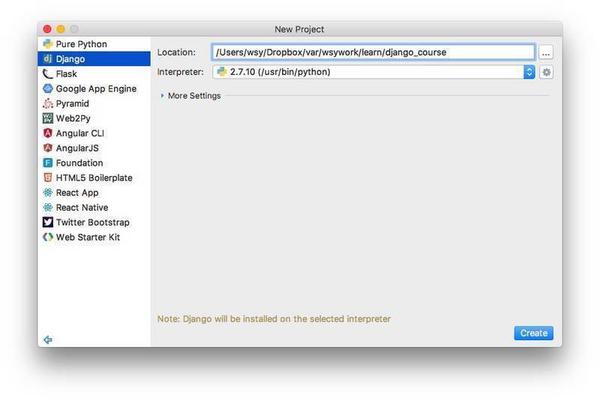
Task: Open Interpreter dropdown arrows
Action: pos(529,72)
